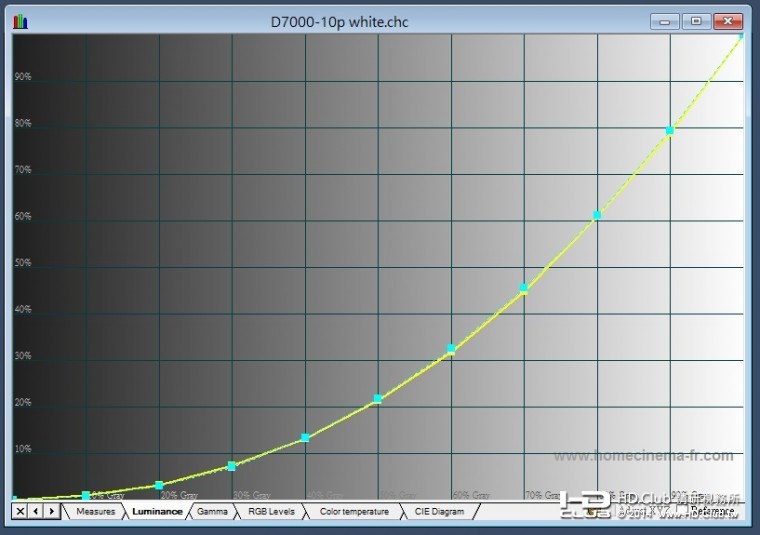
Task: Show the RGB Levels tab
Action: tap(271, 511)
